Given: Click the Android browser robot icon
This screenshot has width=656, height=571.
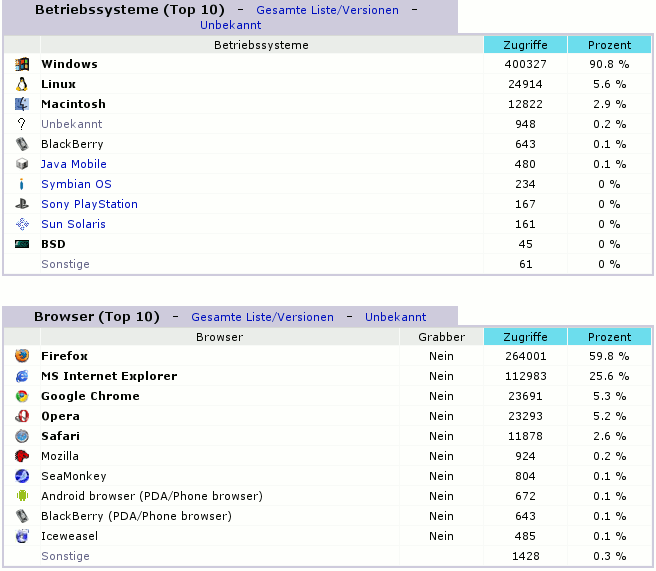Looking at the screenshot, I should [22, 496].
